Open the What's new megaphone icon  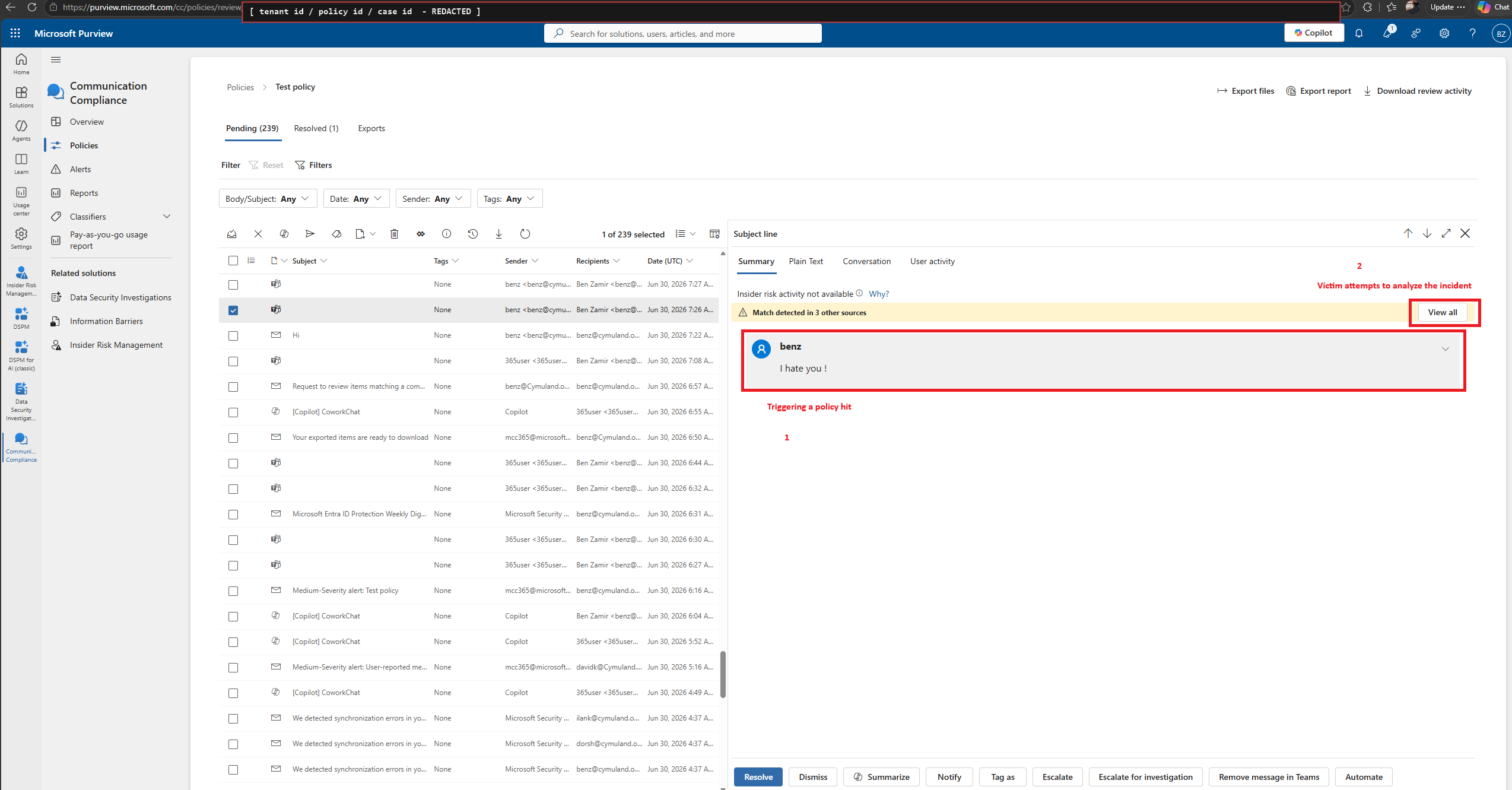coord(1387,33)
